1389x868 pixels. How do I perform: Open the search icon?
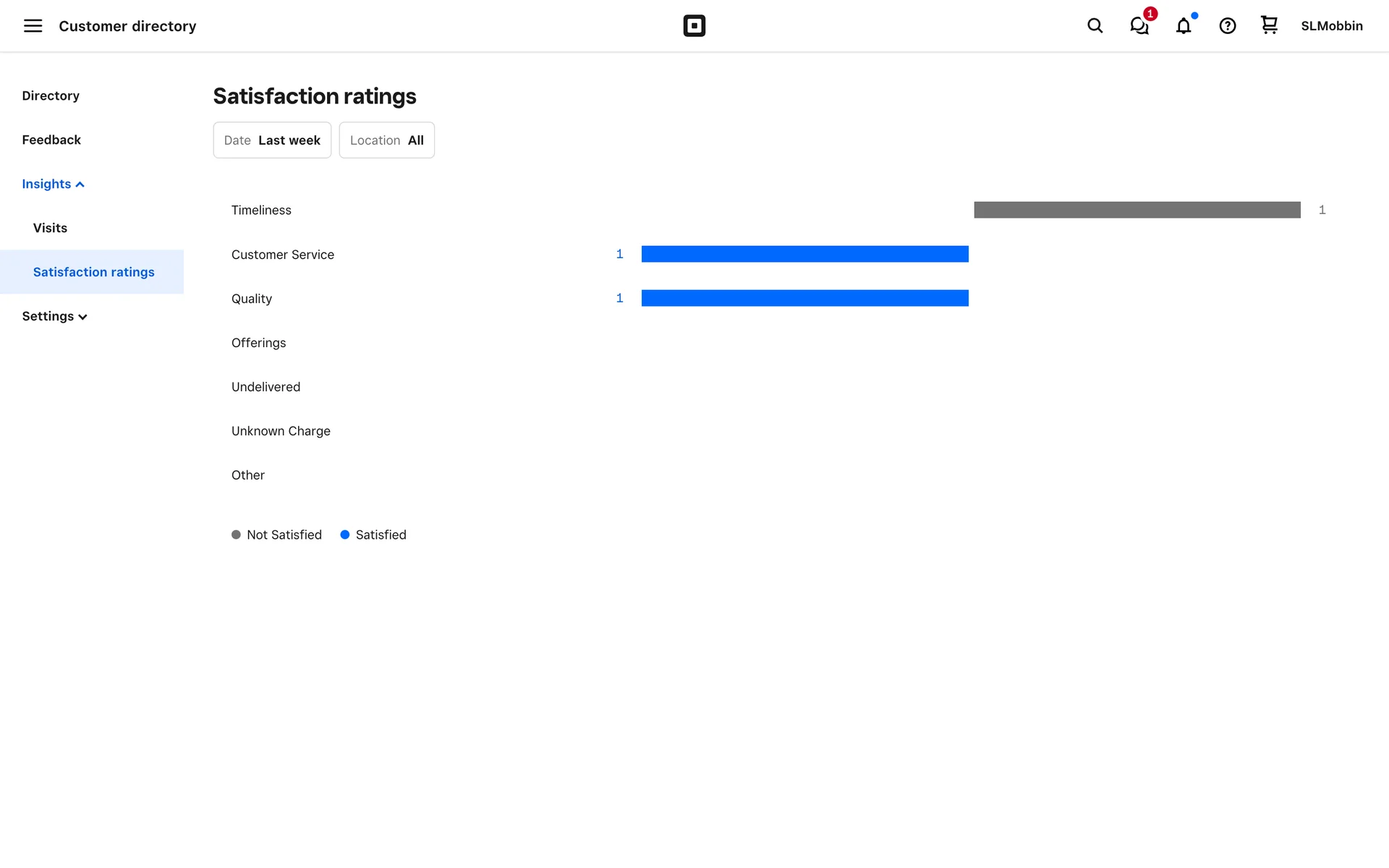click(1095, 26)
